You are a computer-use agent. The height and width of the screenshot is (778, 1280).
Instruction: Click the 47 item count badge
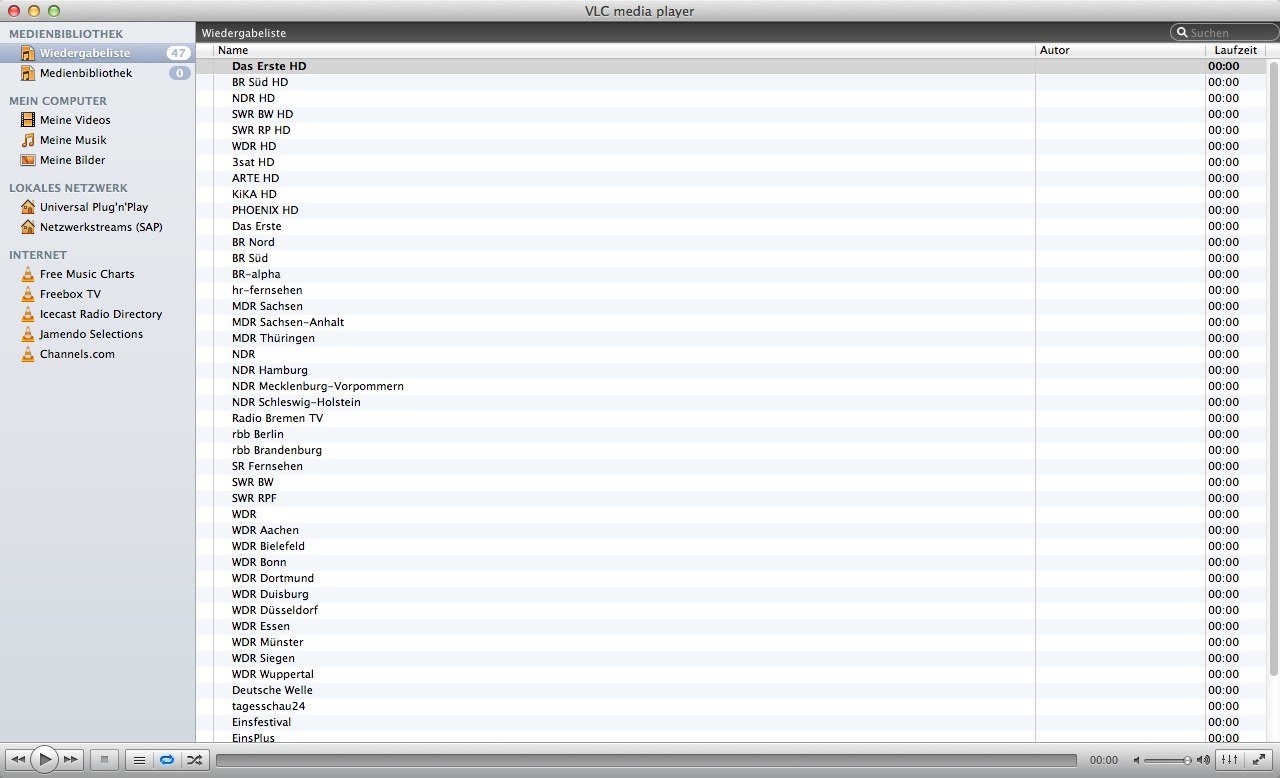click(179, 53)
